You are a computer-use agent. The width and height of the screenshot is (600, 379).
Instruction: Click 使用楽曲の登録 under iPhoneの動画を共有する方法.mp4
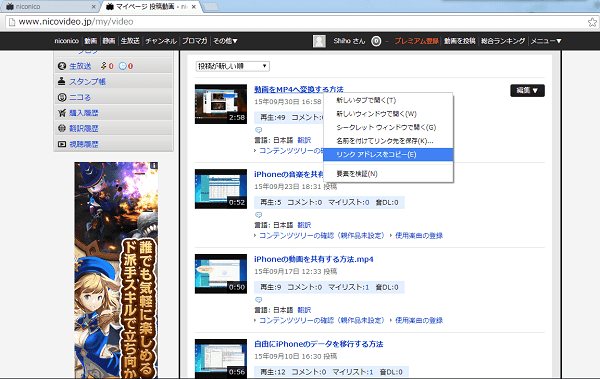419,320
